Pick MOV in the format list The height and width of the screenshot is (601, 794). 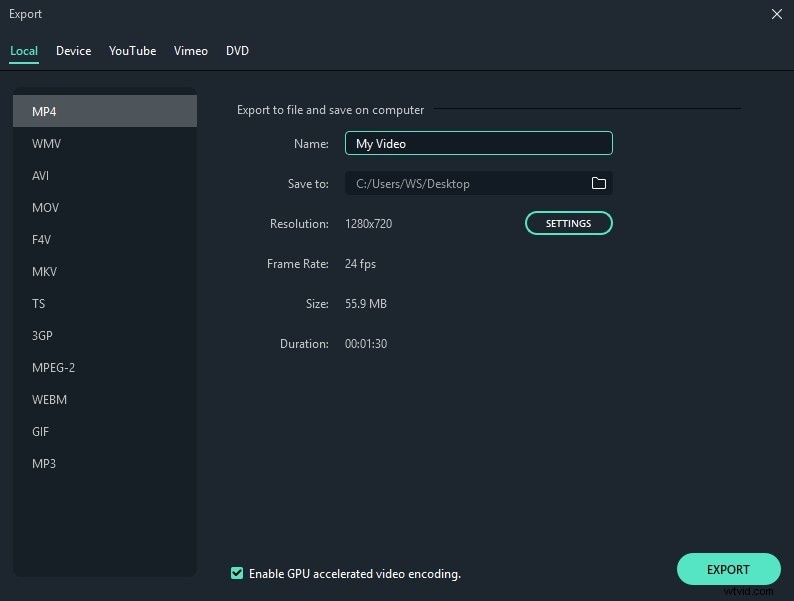click(105, 207)
